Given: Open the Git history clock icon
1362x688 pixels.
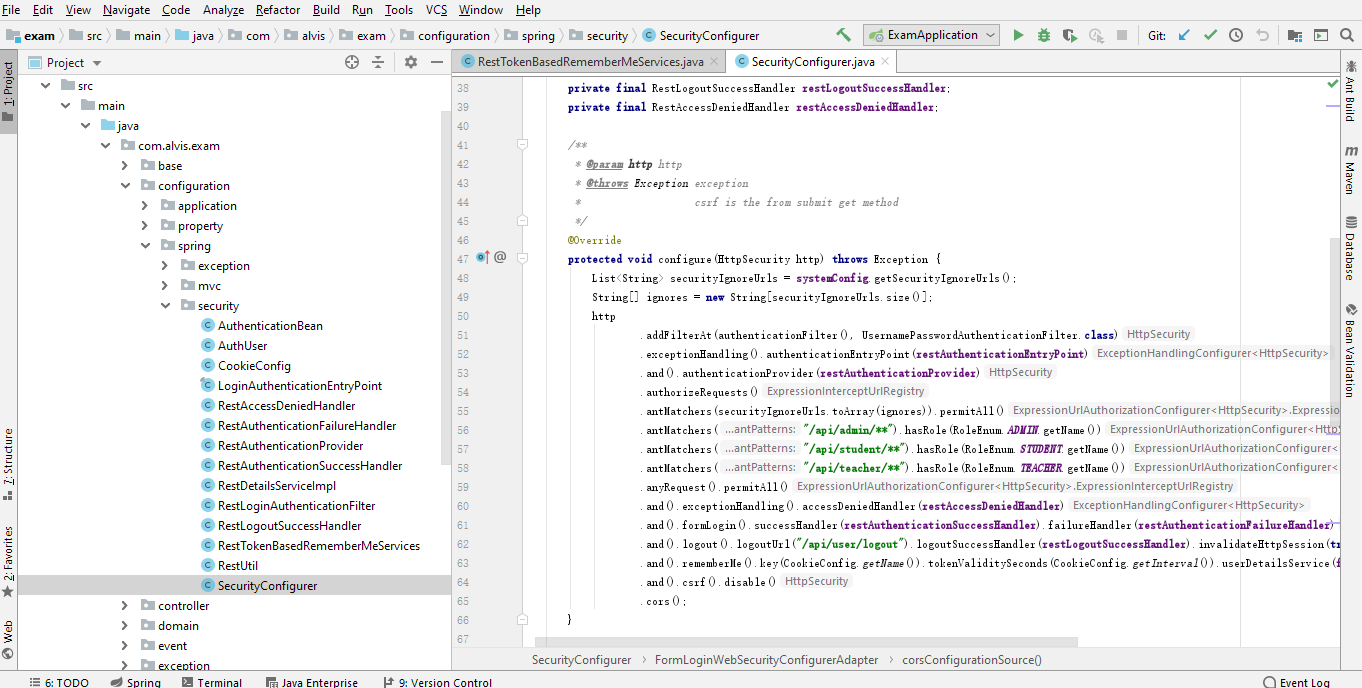Looking at the screenshot, I should point(1235,34).
